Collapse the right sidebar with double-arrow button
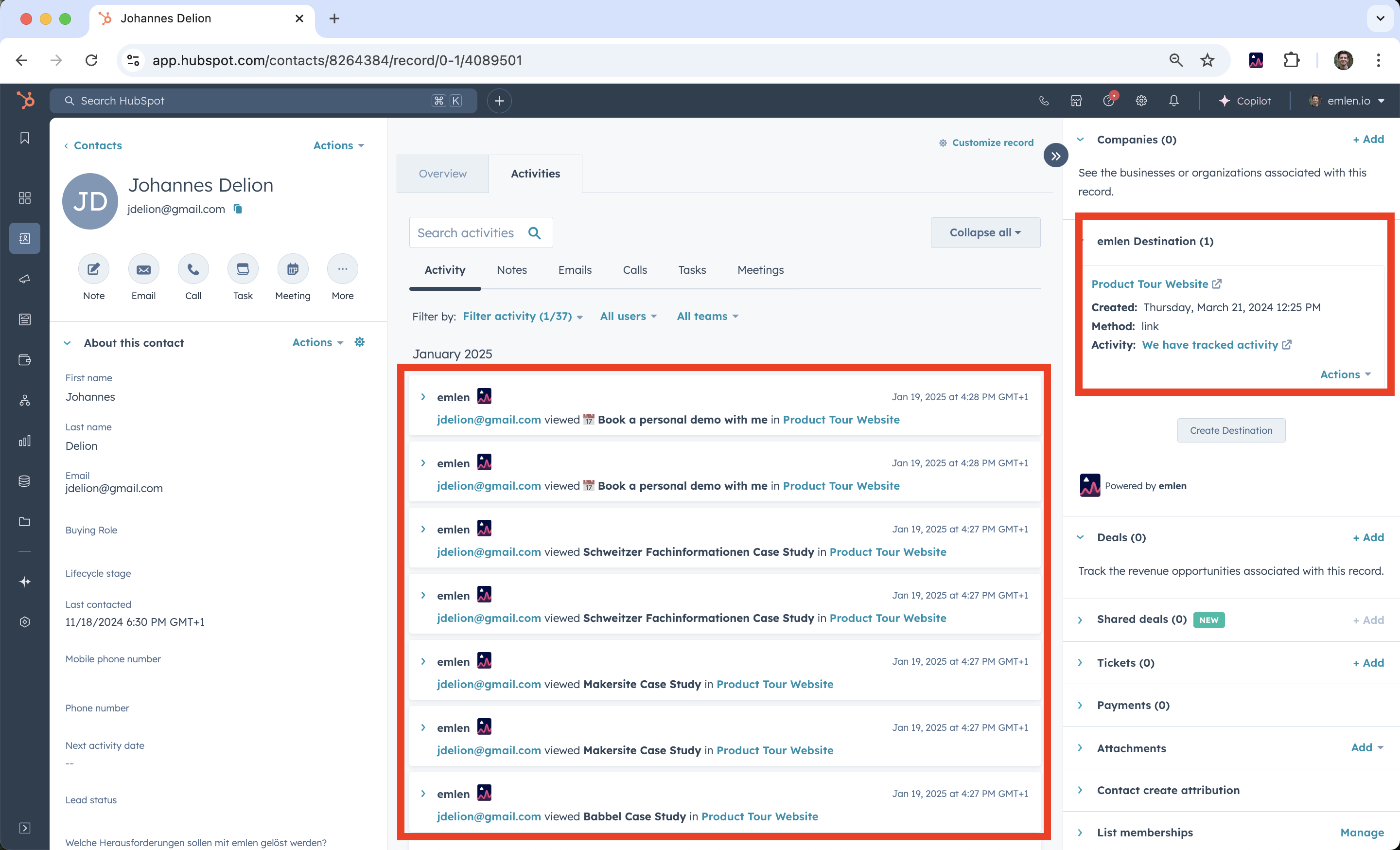Viewport: 1400px width, 850px height. [x=1055, y=156]
